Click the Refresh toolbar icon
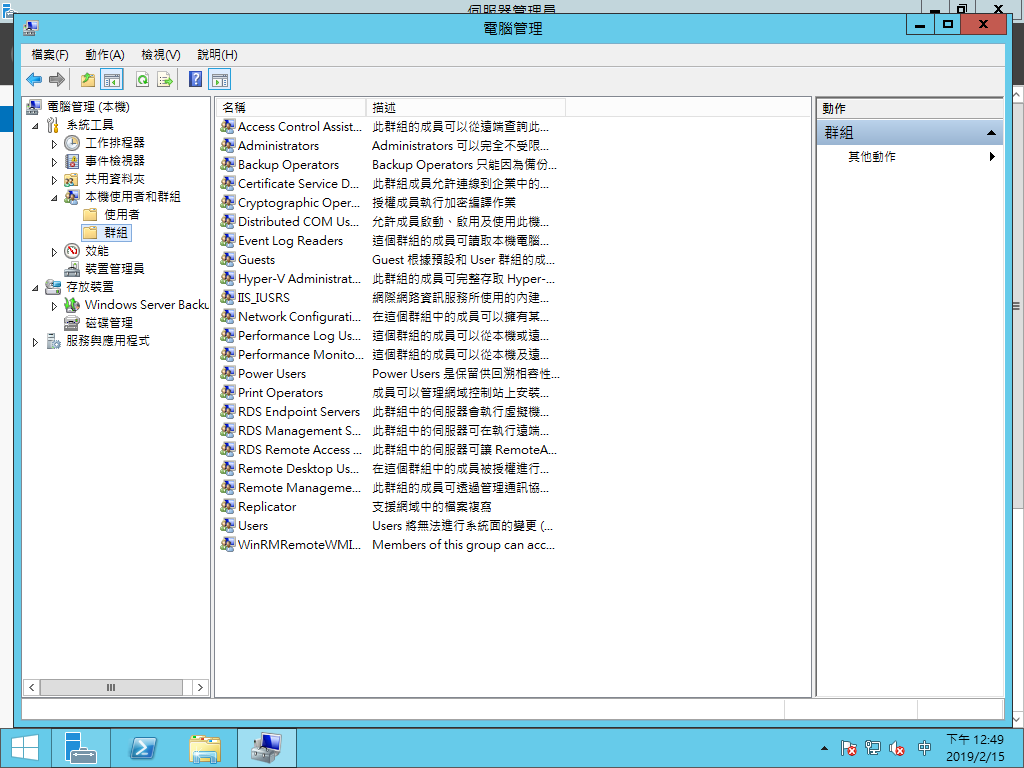This screenshot has width=1024, height=768. click(142, 80)
